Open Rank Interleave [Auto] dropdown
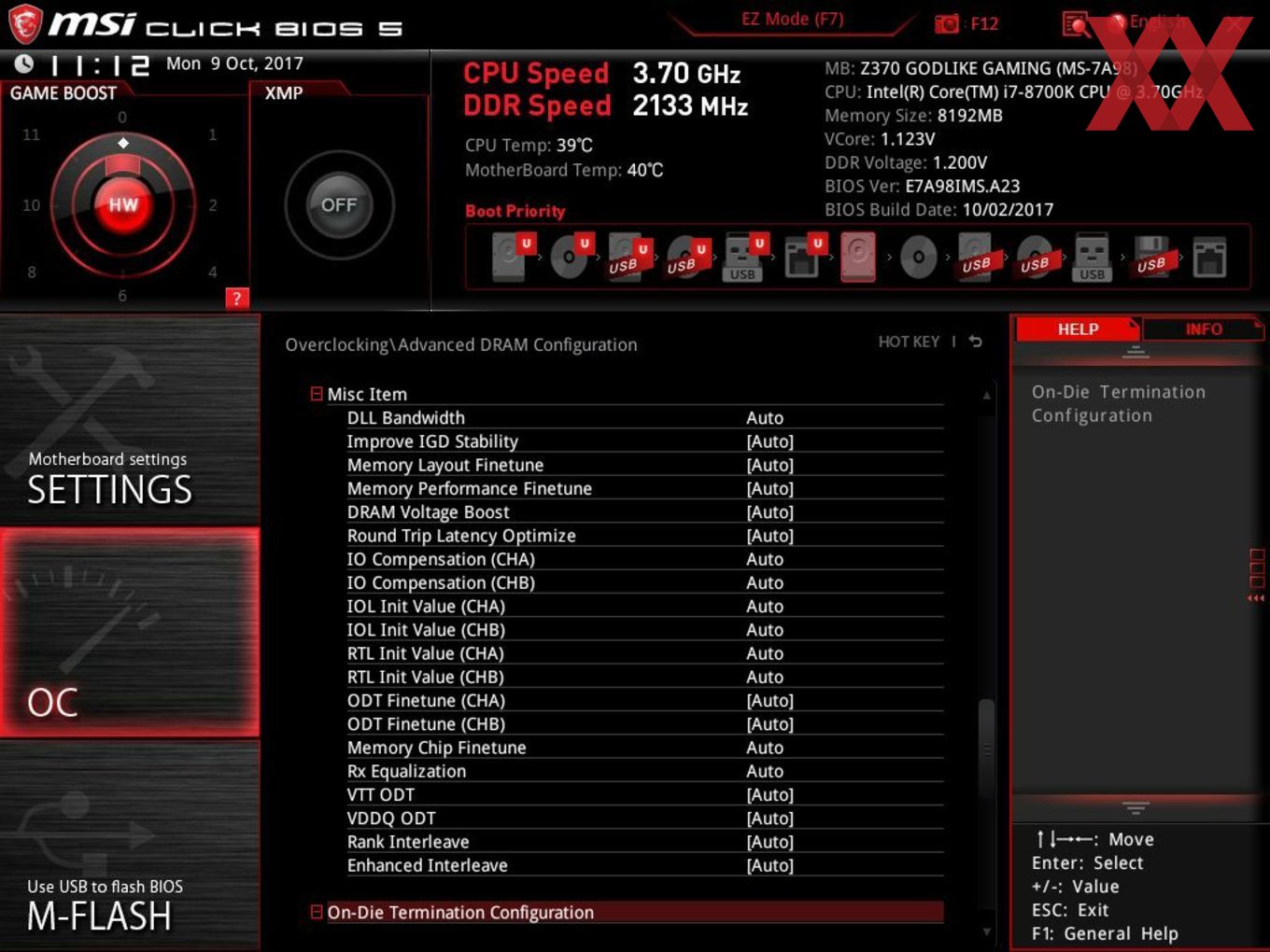Screen dimensions: 1270x952 (769, 841)
